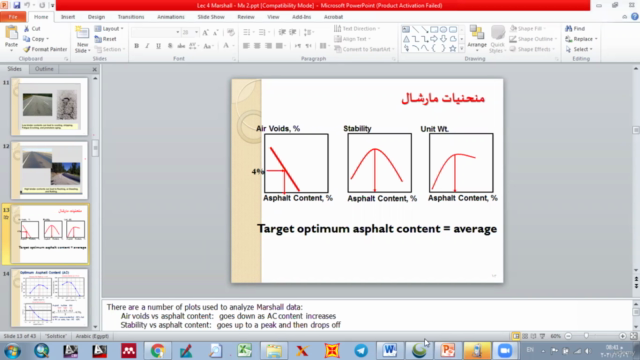Close the slides pane
Viewport: 640px width, 360px height.
(x=94, y=69)
